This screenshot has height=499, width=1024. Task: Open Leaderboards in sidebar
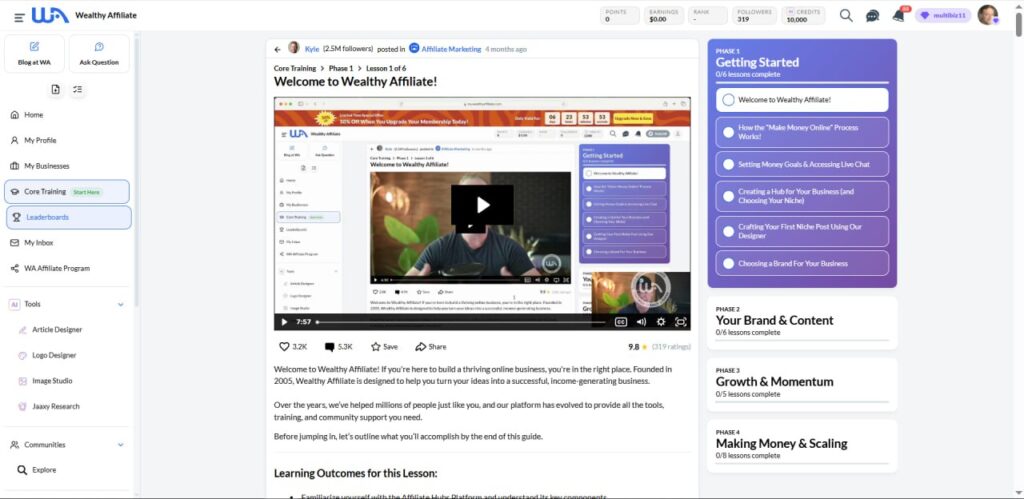click(x=69, y=217)
